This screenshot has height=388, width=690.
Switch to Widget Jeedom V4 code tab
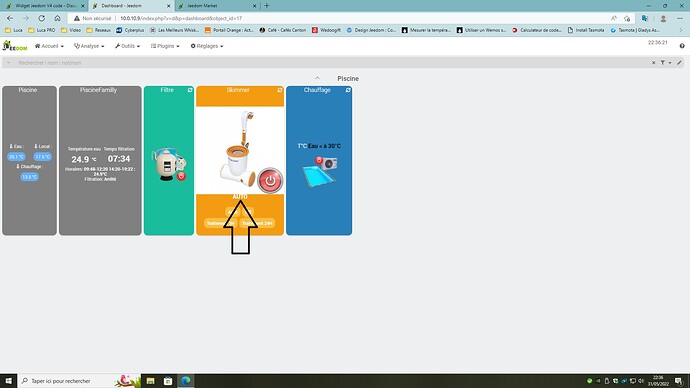point(44,6)
